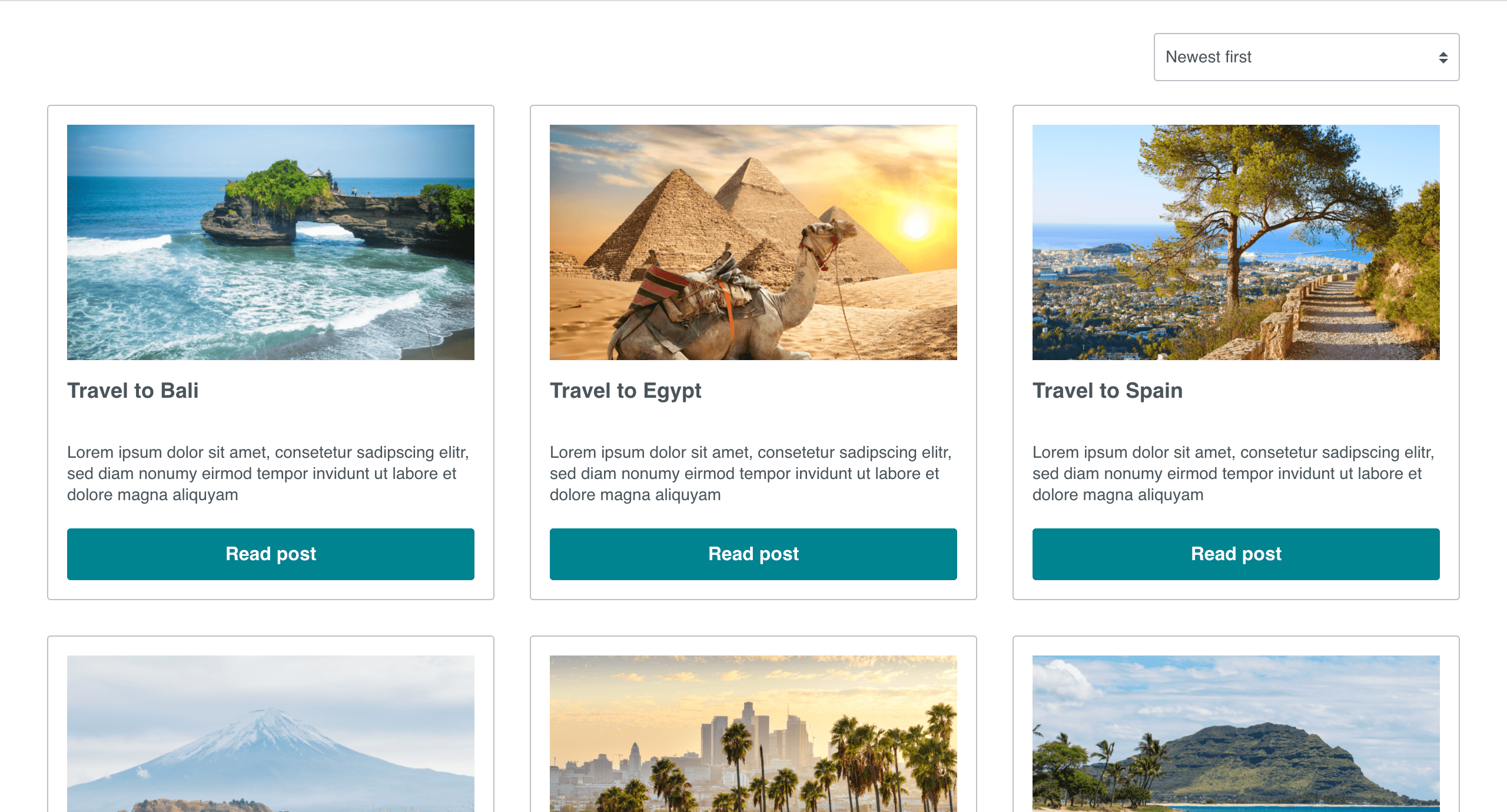This screenshot has width=1507, height=812.
Task: Click the Travel to Egypt heading
Action: [x=625, y=391]
